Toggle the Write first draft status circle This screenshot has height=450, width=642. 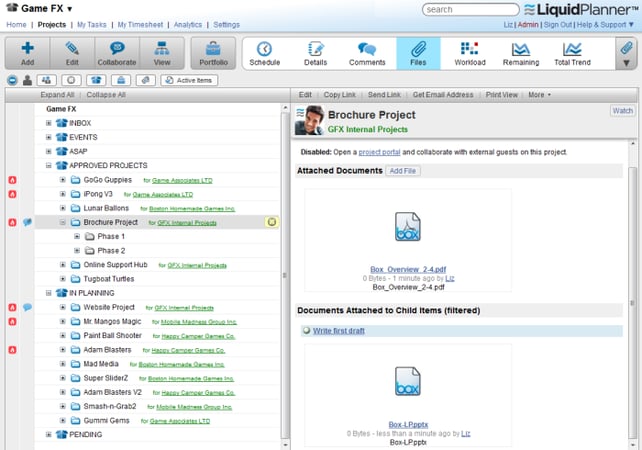coord(306,330)
